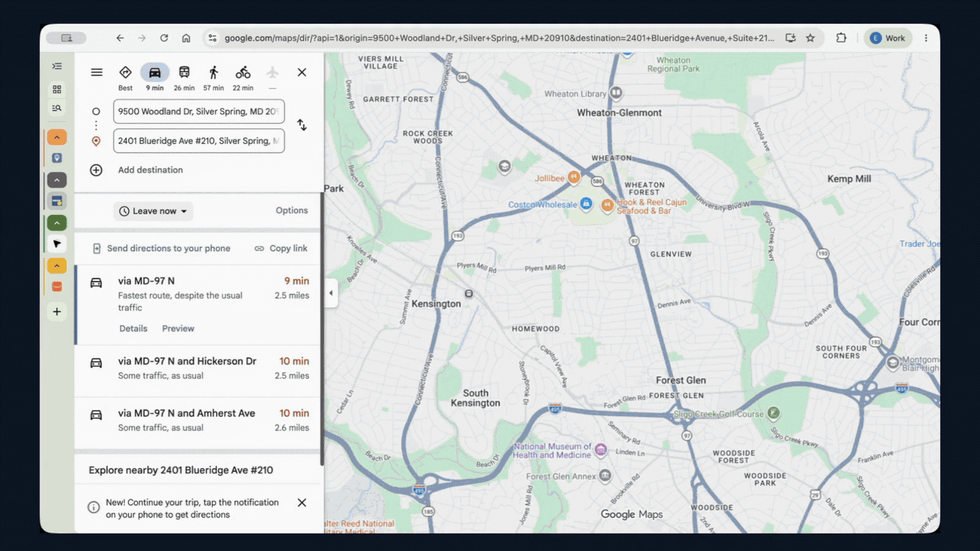This screenshot has width=980, height=551.
Task: Copy link to directions
Action: pyautogui.click(x=281, y=248)
